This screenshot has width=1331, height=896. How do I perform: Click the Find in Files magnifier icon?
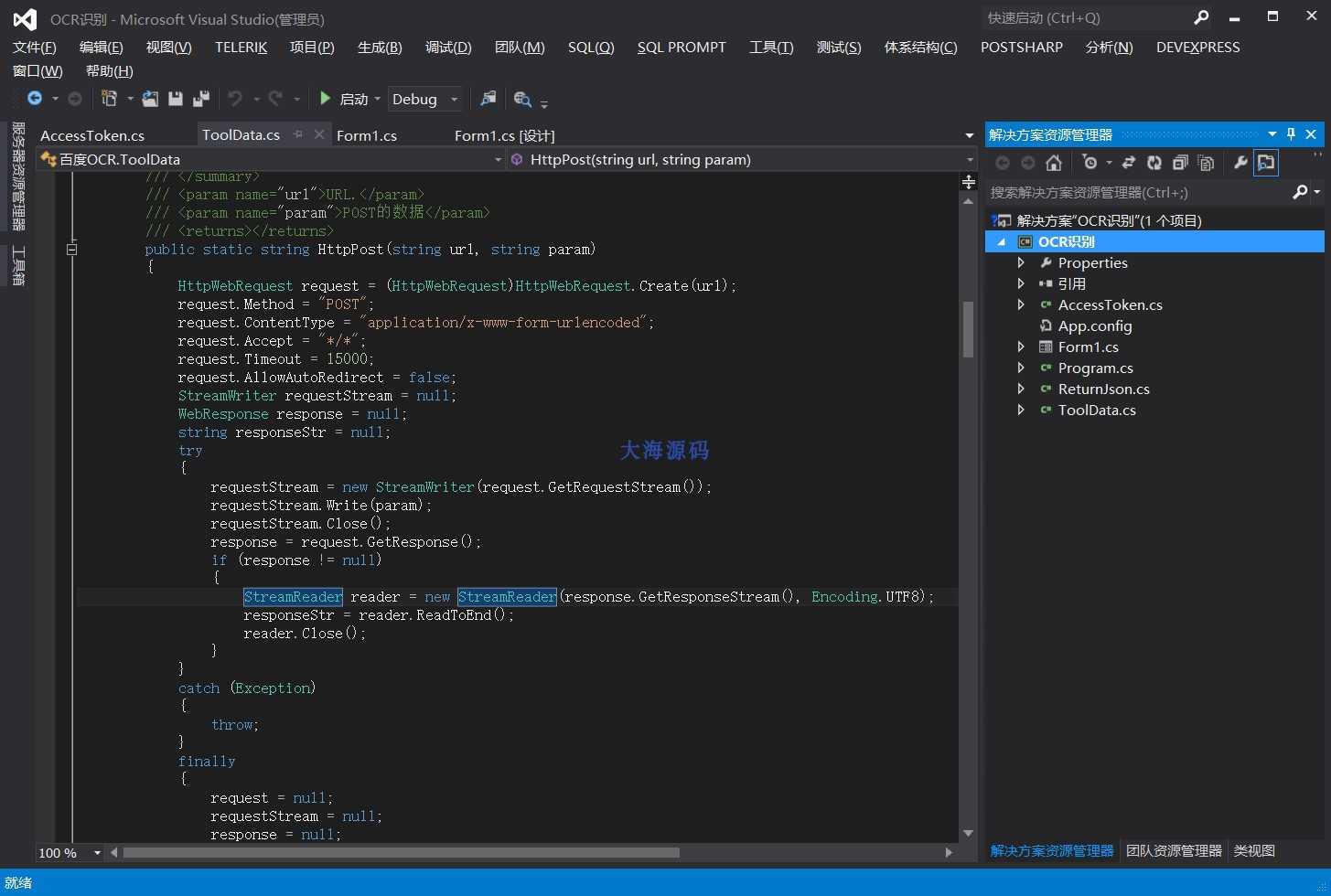click(522, 99)
